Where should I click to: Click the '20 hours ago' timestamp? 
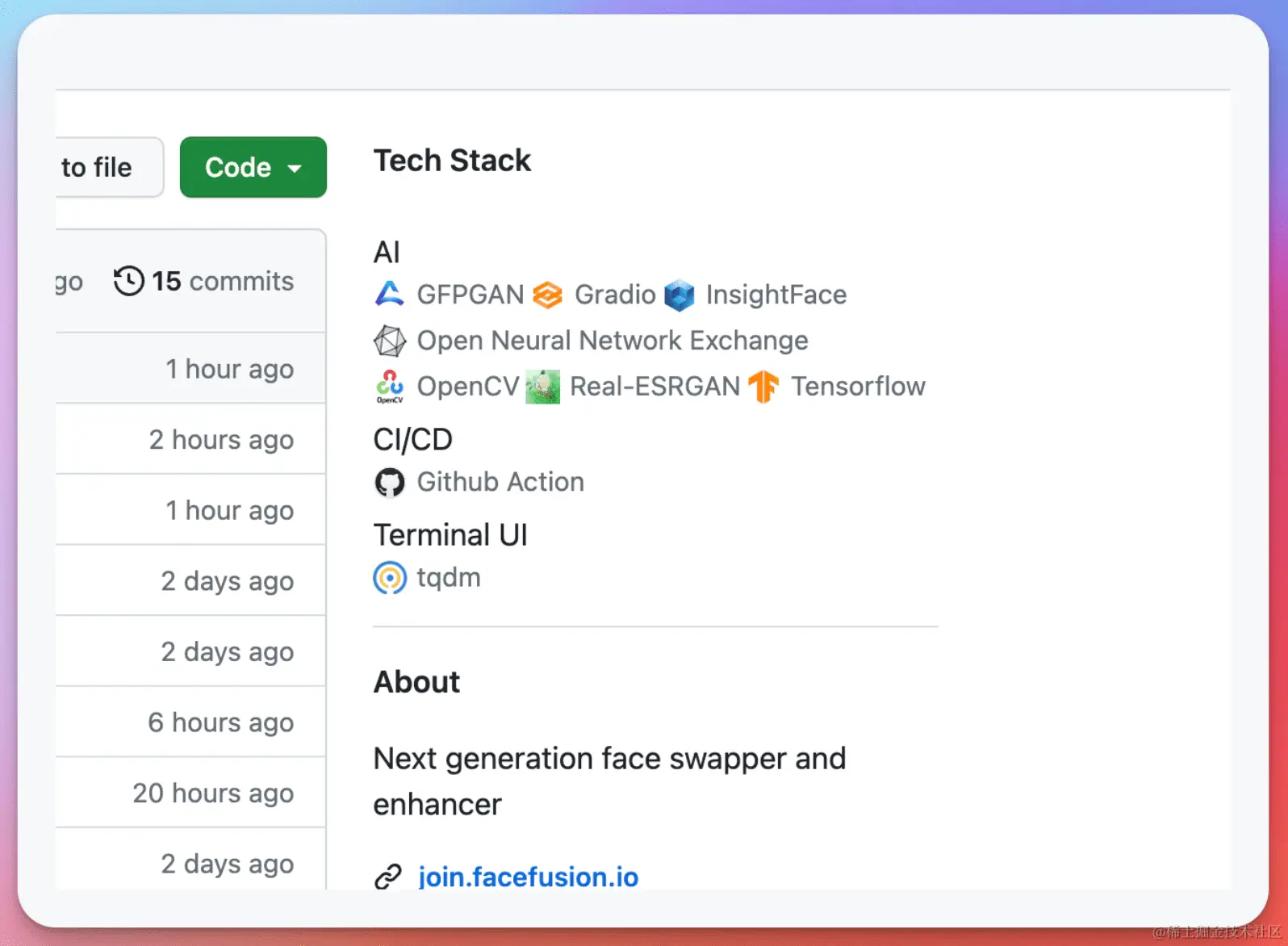(x=214, y=793)
